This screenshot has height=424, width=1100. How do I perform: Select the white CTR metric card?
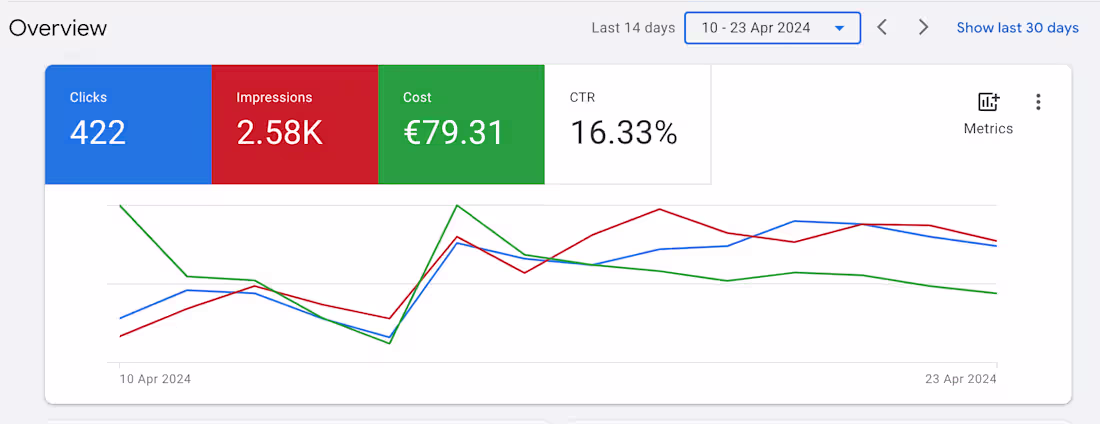click(x=627, y=125)
